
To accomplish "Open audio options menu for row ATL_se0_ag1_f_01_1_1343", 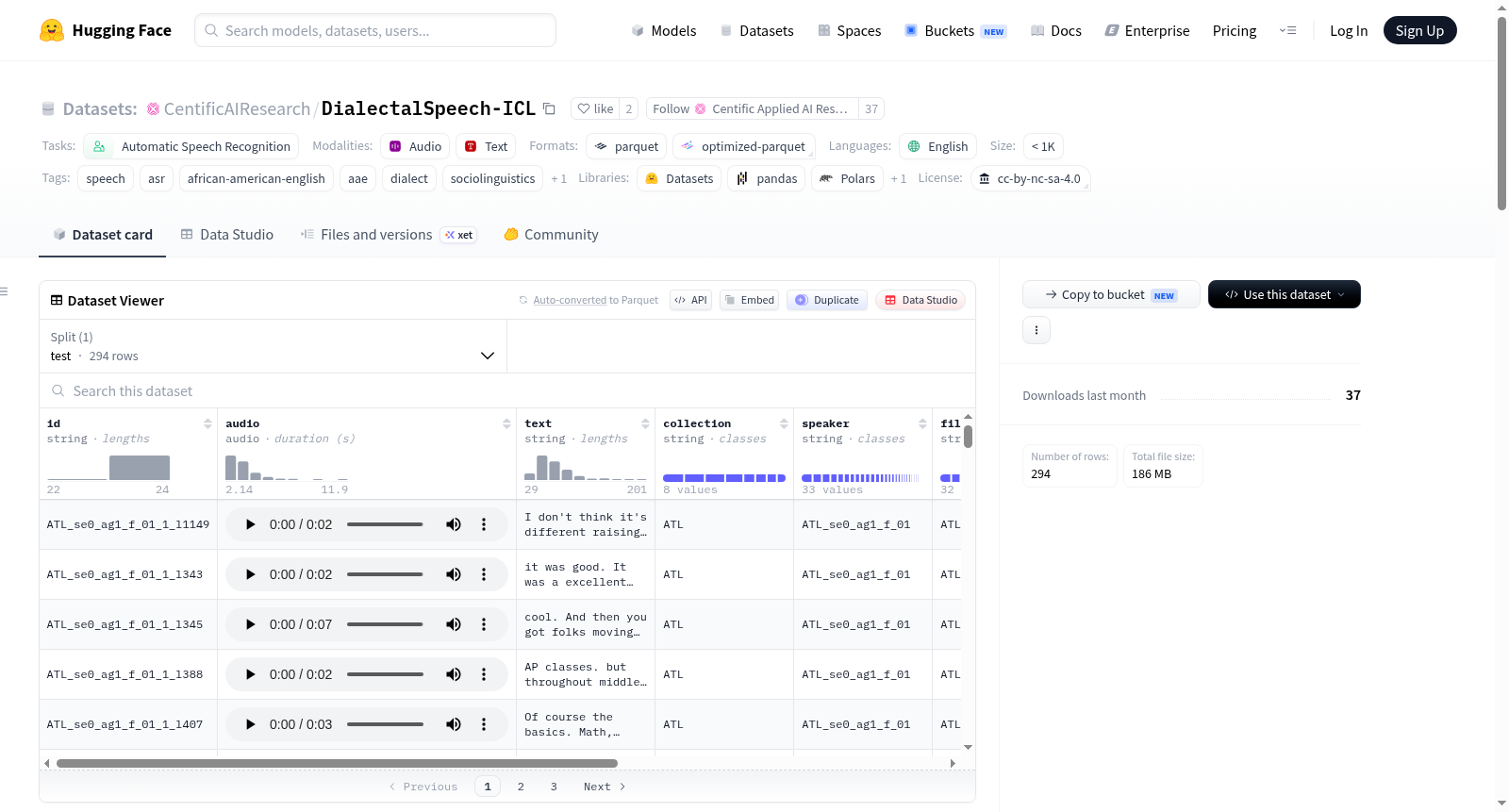I will point(484,574).
